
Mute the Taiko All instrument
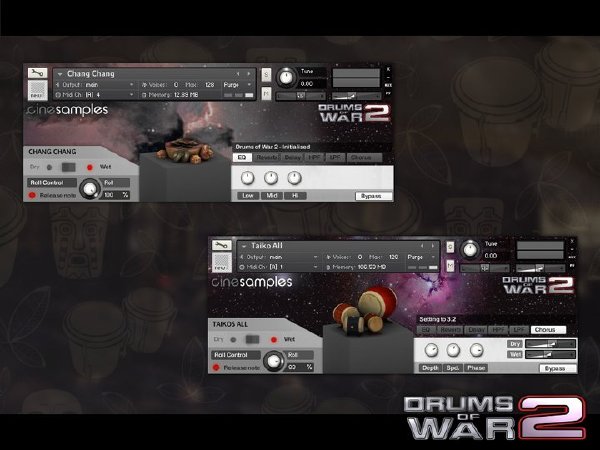[450, 265]
